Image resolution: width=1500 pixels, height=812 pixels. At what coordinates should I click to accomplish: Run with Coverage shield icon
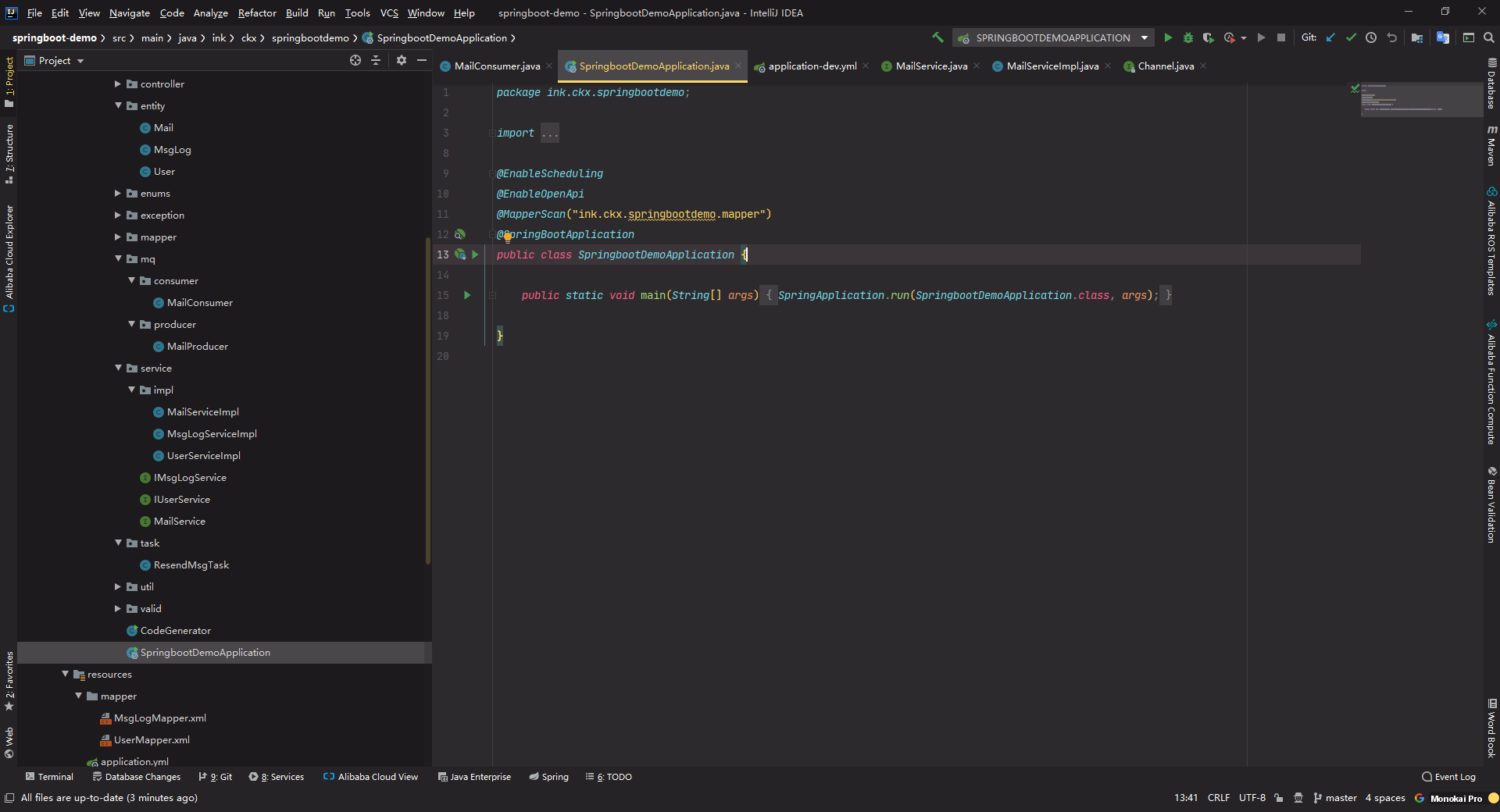(1208, 37)
